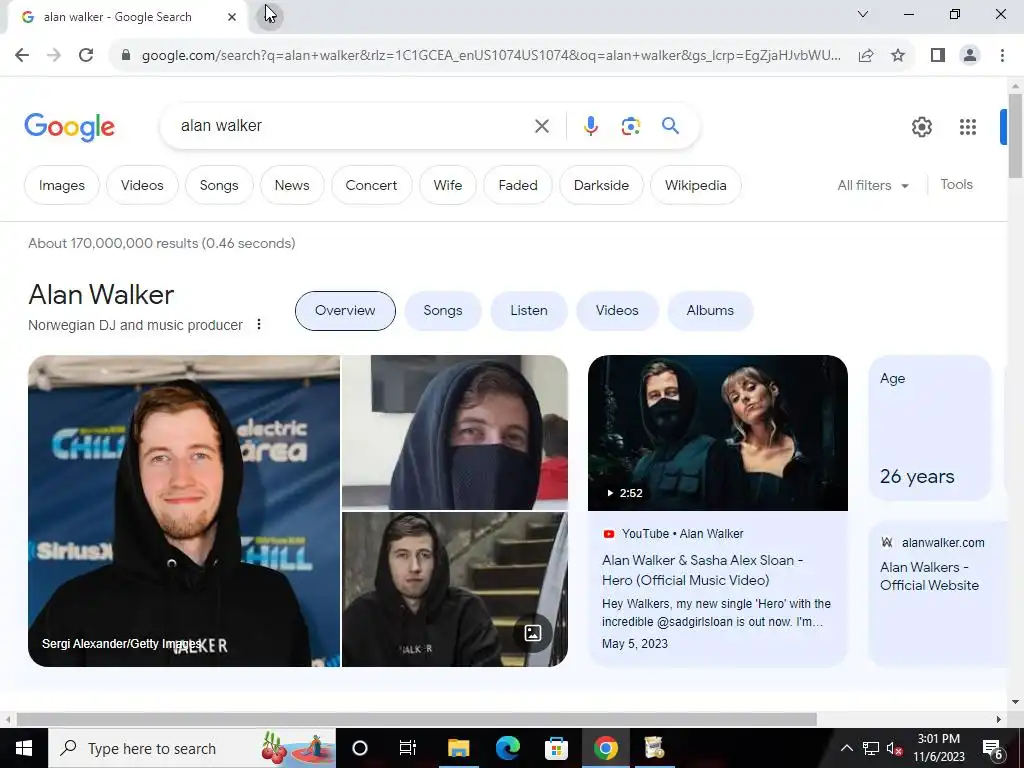Open Windows Start menu
The height and width of the screenshot is (768, 1024).
(24, 748)
